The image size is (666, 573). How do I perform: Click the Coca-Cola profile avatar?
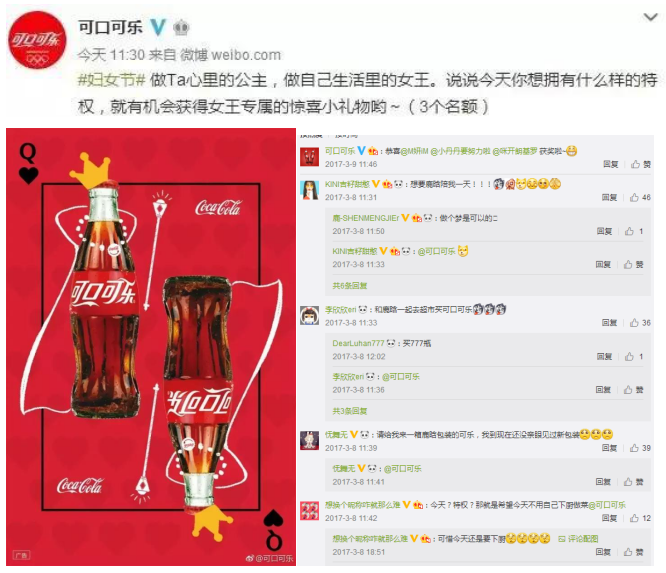point(37,40)
